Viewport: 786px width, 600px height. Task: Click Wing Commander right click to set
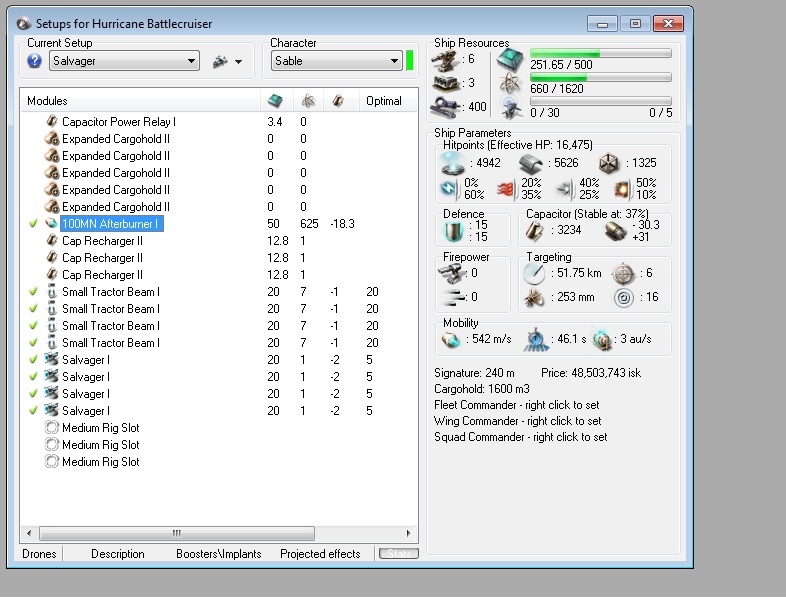point(517,421)
